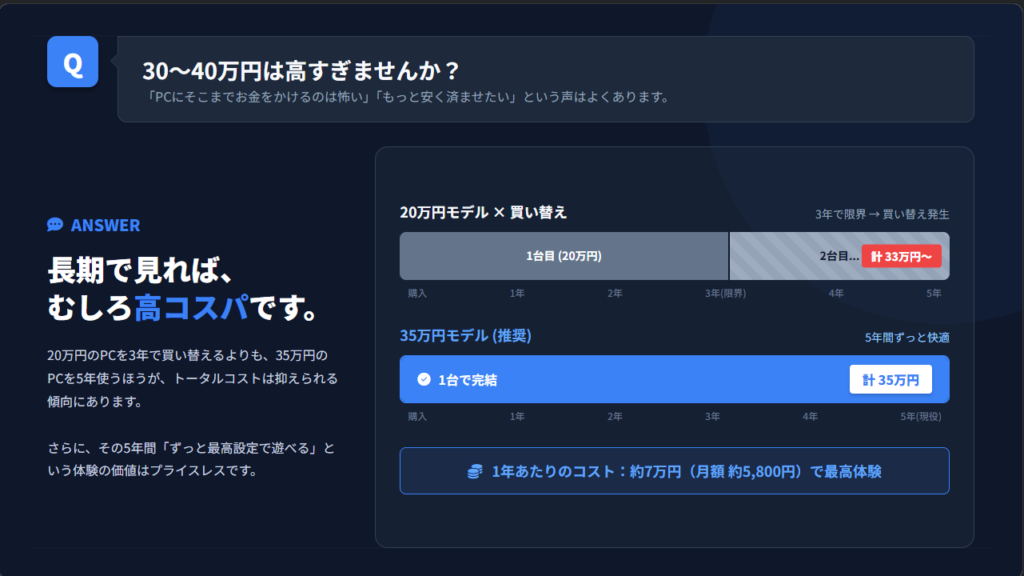Select the white 計 35万円 badge
Viewport: 1024px width, 576px height.
pyautogui.click(x=890, y=380)
